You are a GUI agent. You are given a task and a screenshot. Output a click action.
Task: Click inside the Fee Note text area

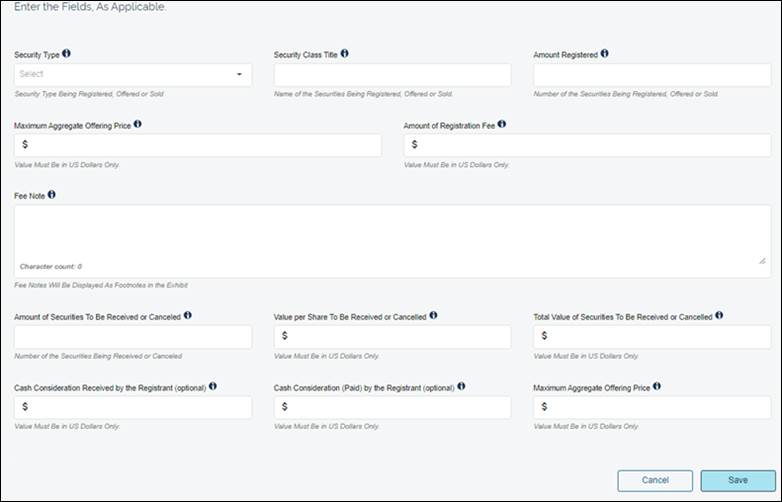(x=392, y=233)
